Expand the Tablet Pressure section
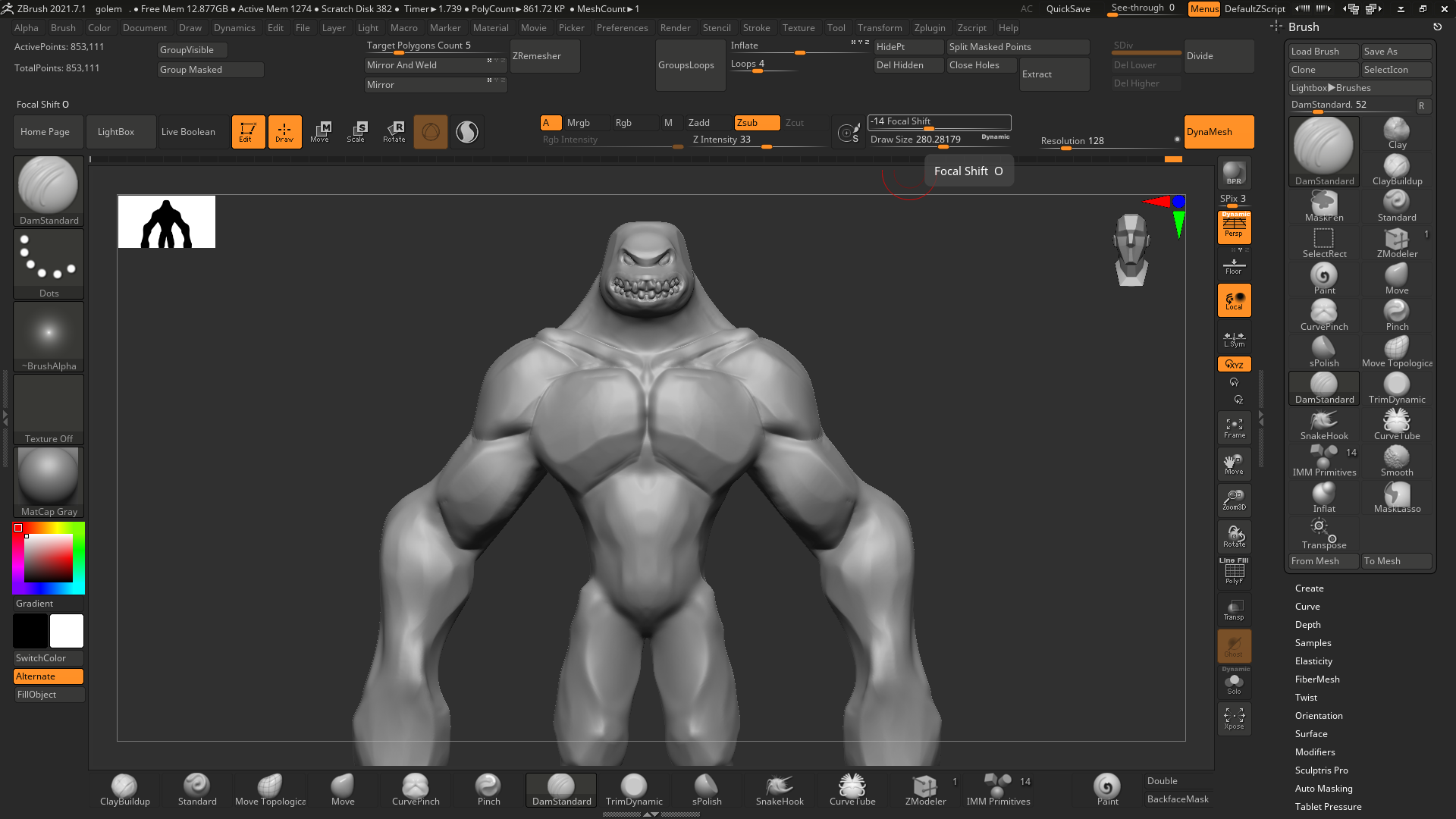 (x=1328, y=807)
